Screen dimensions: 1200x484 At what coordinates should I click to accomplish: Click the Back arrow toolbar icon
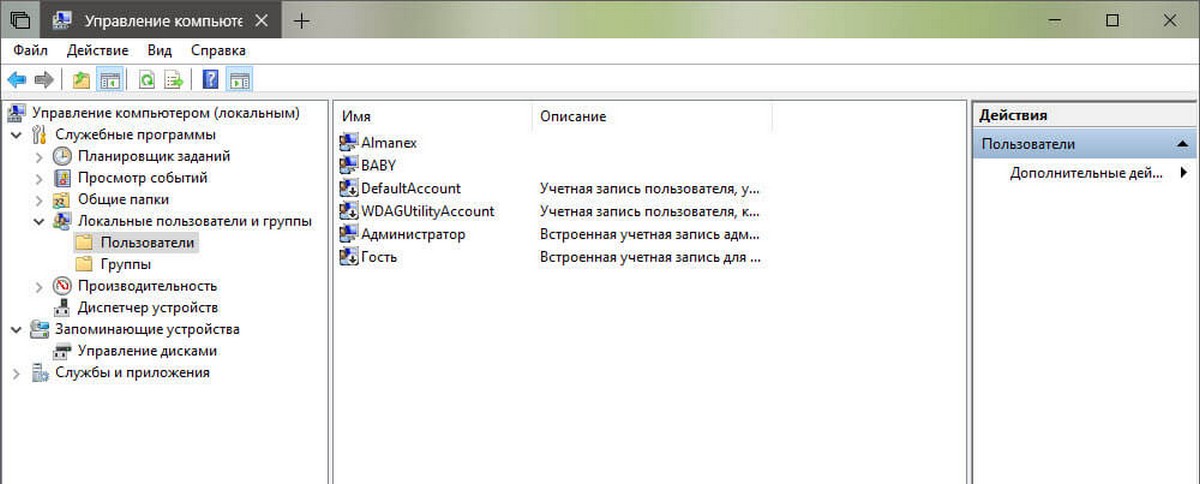pyautogui.click(x=16, y=80)
